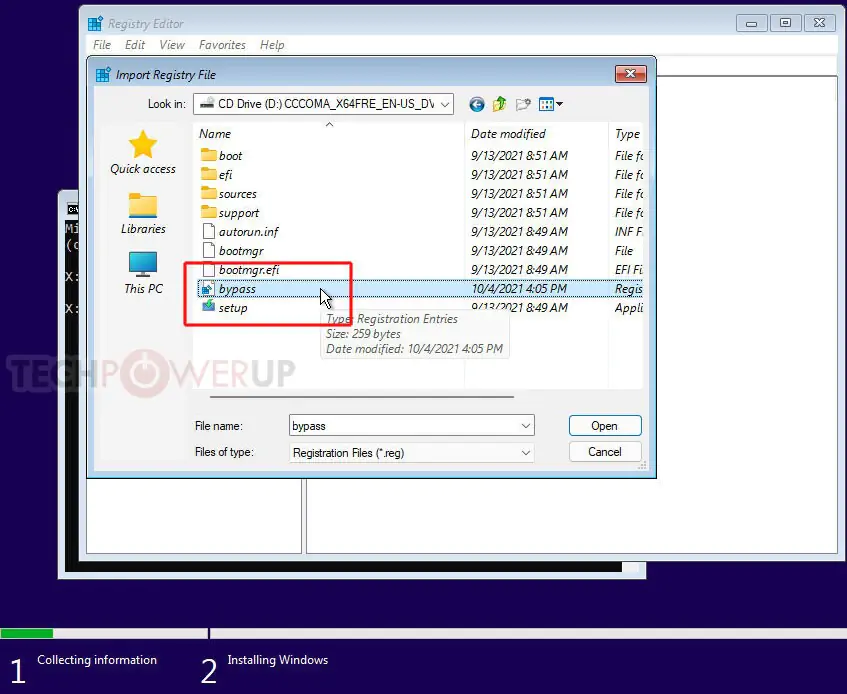Open the File menu in Registry Editor

[102, 45]
